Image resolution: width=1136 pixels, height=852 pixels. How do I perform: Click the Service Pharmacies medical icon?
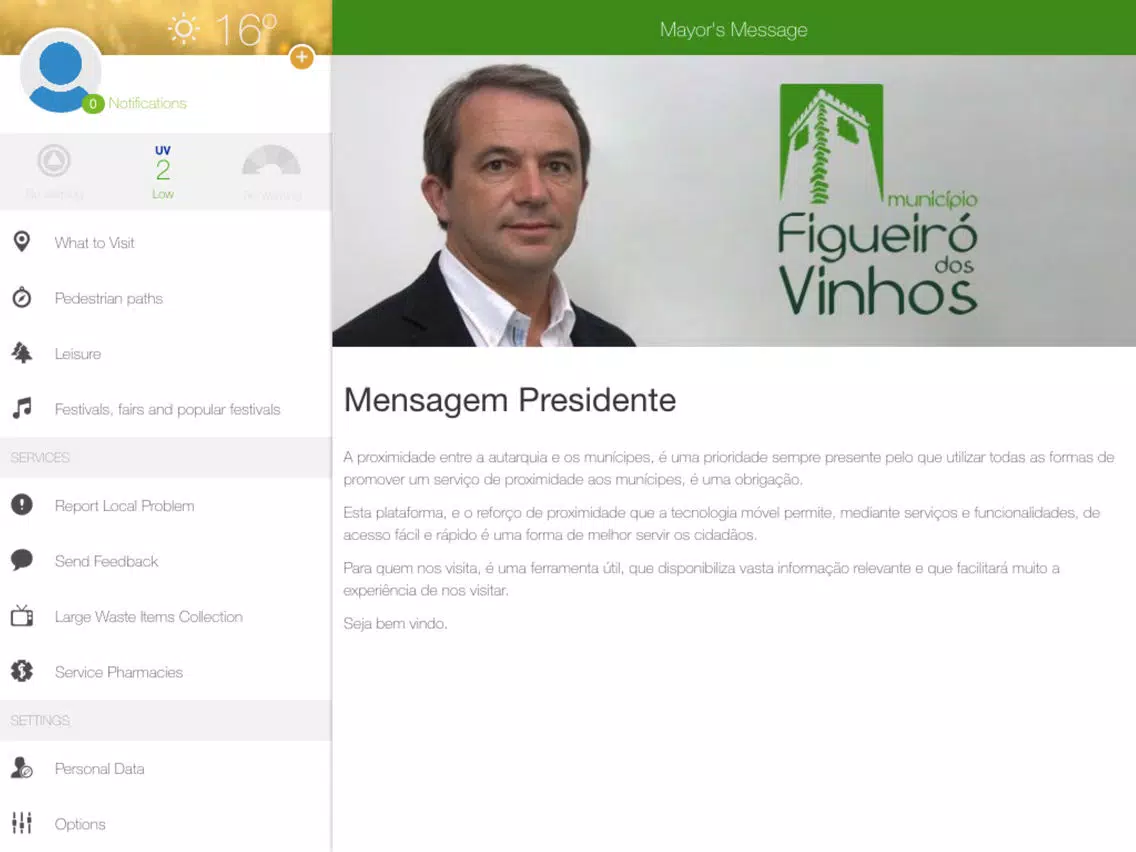pos(22,672)
